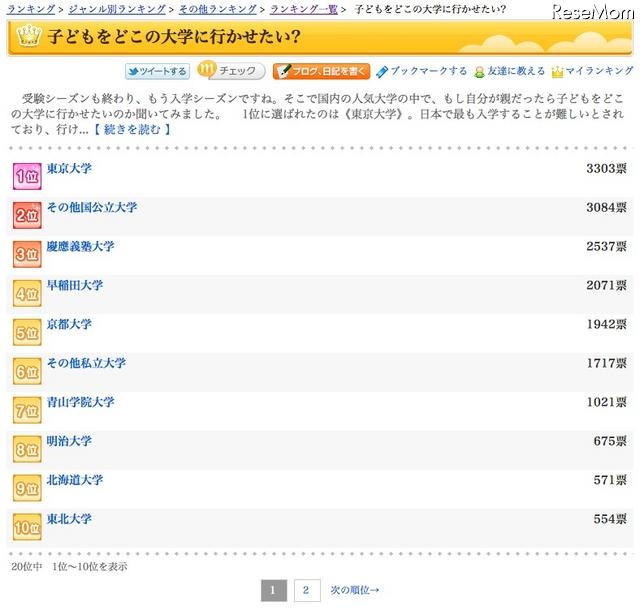640x615 pixels.
Task: Open ランキング一覧 breadcrumb link
Action: pos(304,9)
